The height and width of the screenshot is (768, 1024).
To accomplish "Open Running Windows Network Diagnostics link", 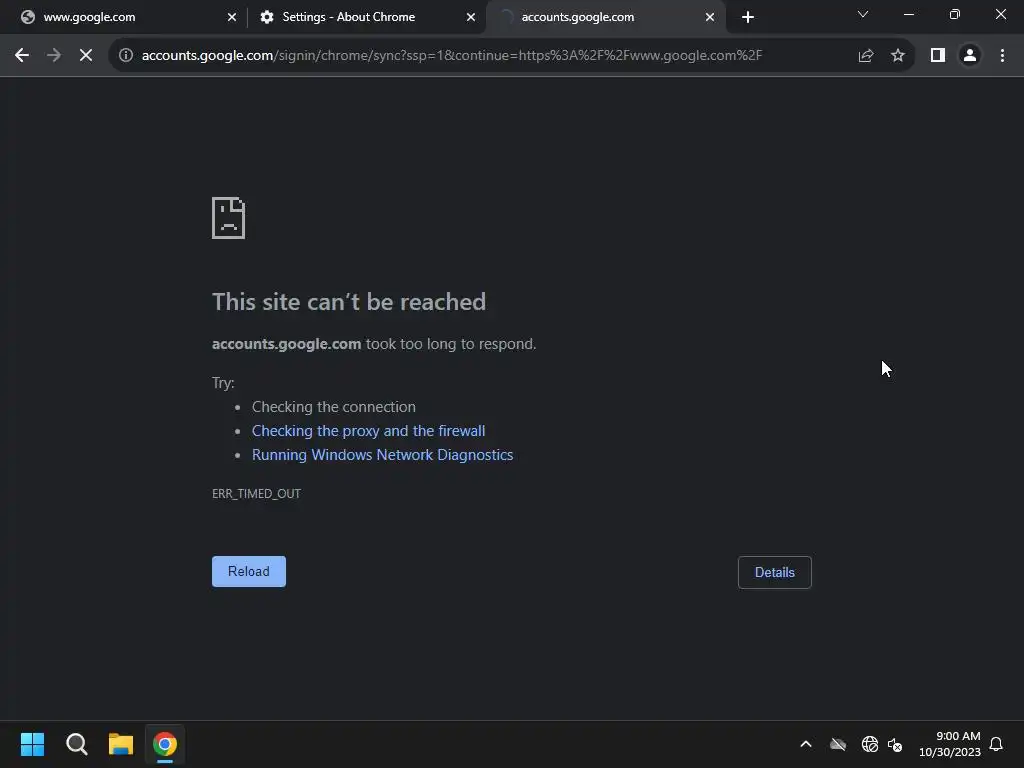I will [383, 455].
